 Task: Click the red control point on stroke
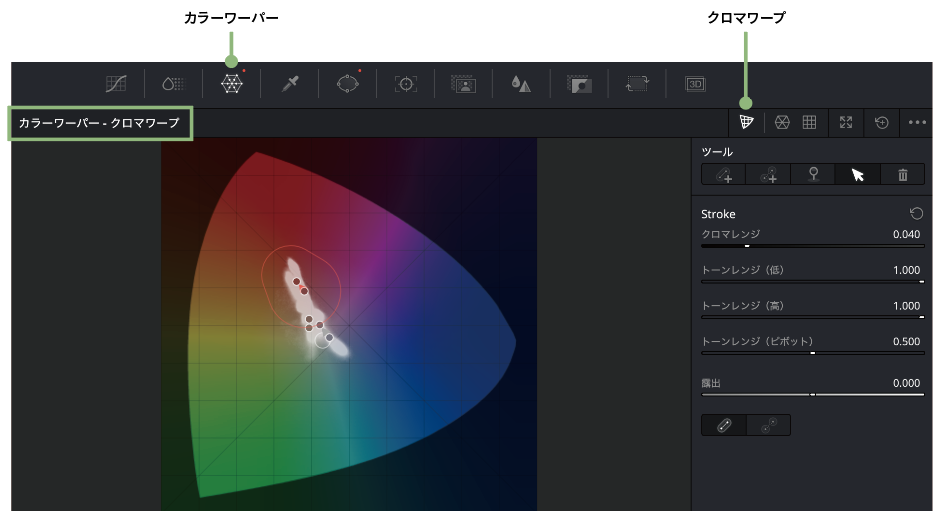[304, 291]
